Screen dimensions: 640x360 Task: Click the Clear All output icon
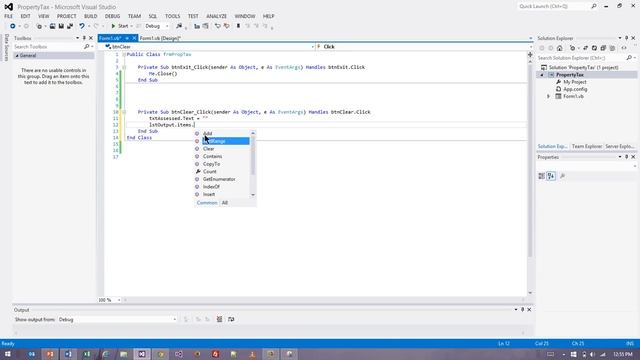pyautogui.click(x=220, y=320)
